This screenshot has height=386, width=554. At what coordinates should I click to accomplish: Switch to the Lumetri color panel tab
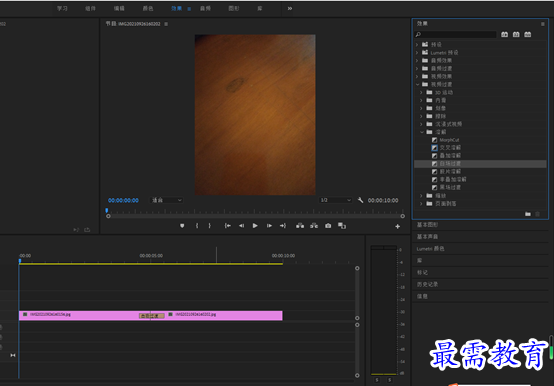tap(430, 249)
